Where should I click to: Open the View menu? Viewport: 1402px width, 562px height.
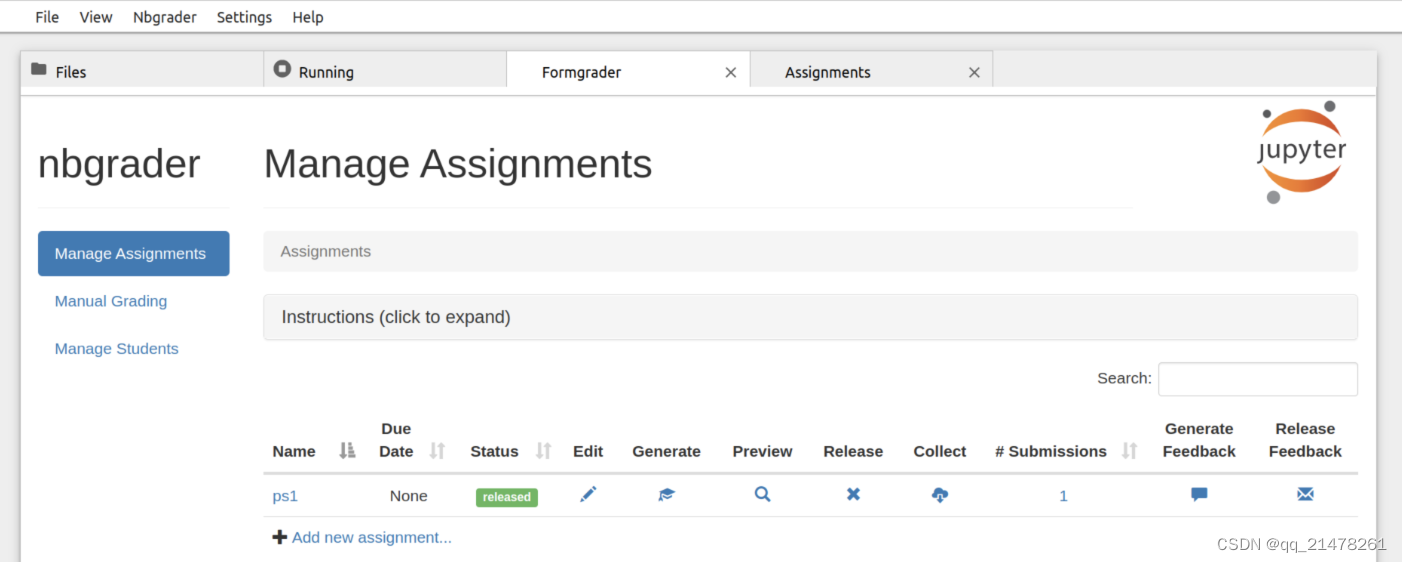coord(96,17)
